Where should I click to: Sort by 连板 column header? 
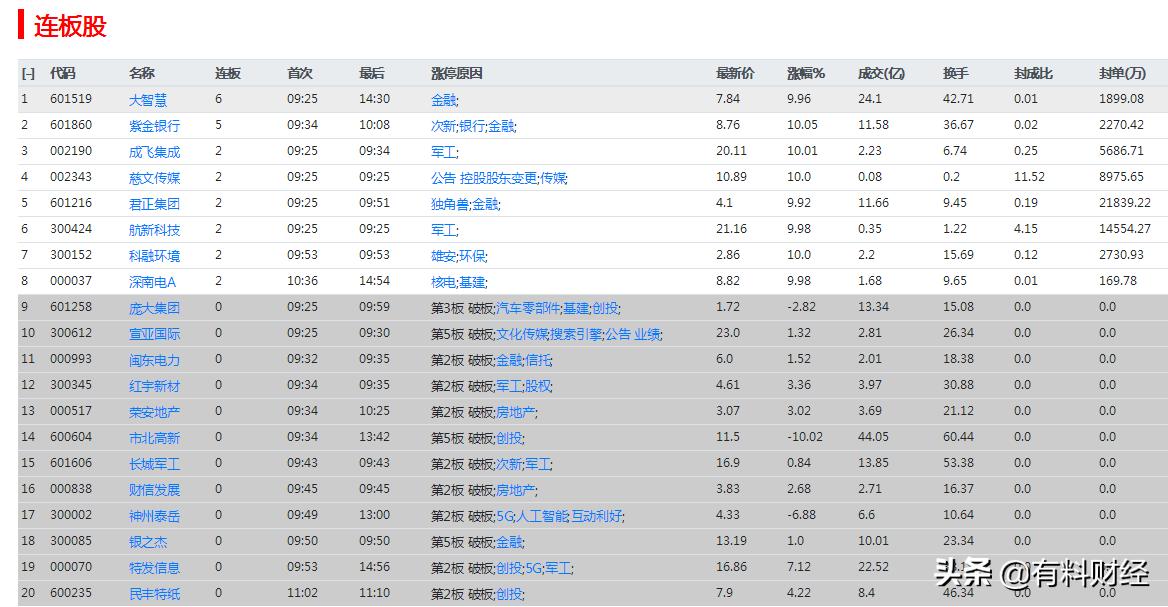pos(228,73)
